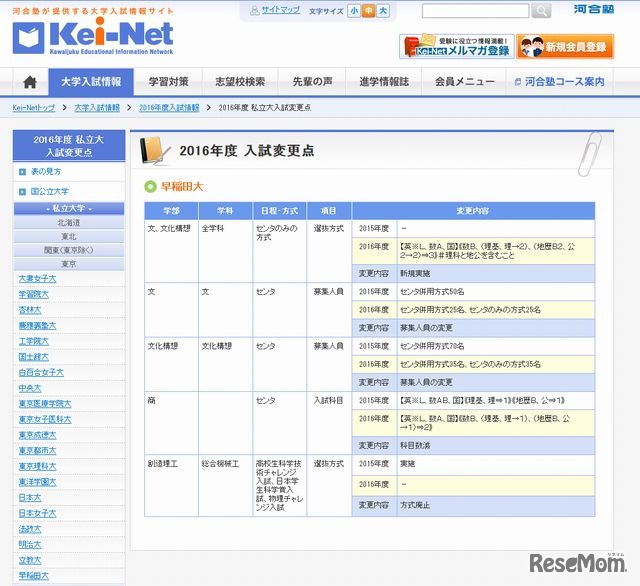The image size is (640, 586).
Task: Open the 志望校検索 tab
Action: (x=240, y=82)
